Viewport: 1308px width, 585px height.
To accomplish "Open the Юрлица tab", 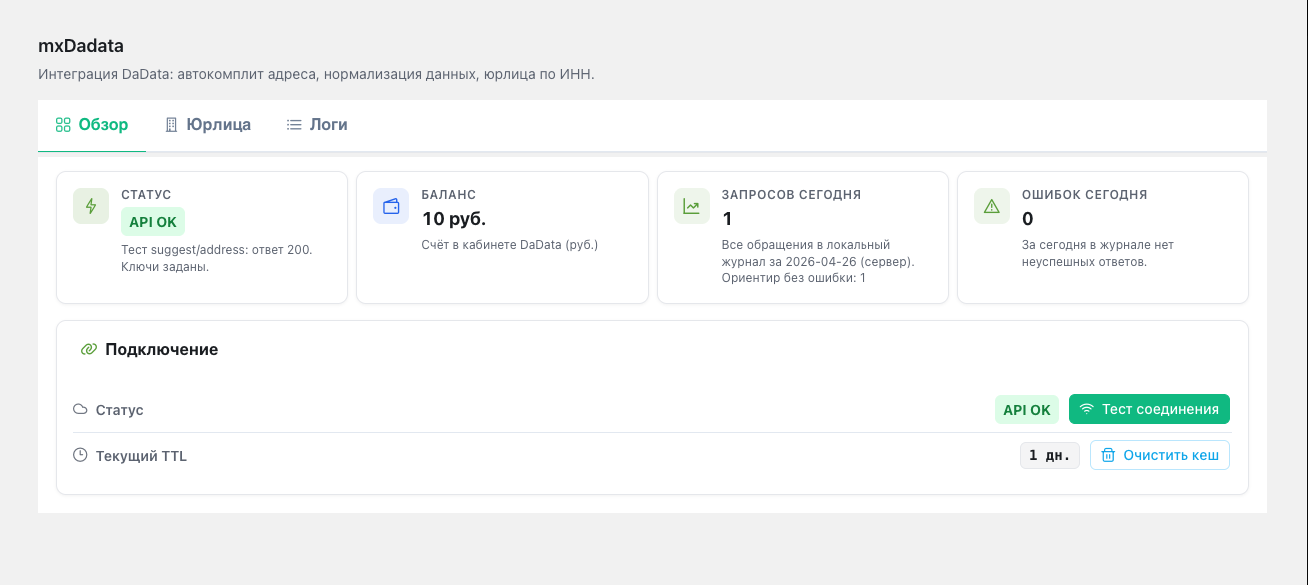I will tap(208, 125).
